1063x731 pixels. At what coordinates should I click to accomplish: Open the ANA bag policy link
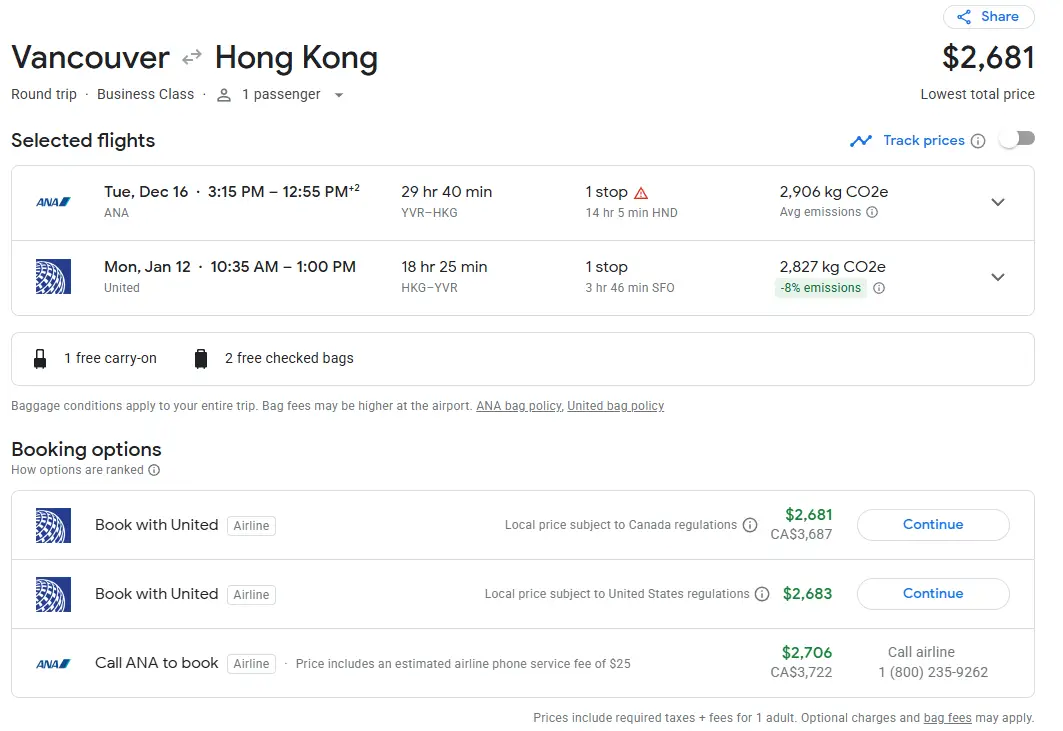519,406
